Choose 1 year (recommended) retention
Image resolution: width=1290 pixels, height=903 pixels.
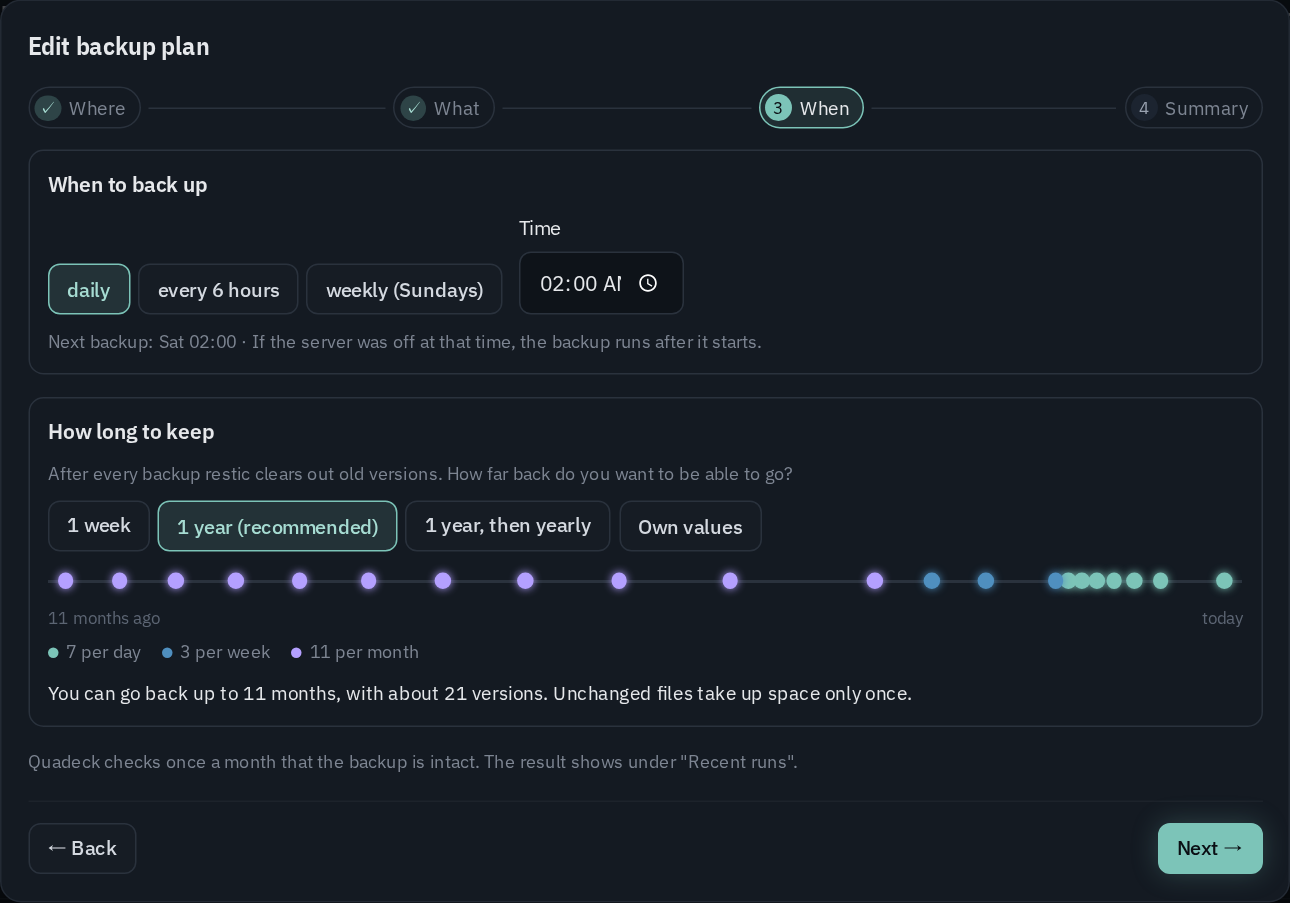point(277,526)
